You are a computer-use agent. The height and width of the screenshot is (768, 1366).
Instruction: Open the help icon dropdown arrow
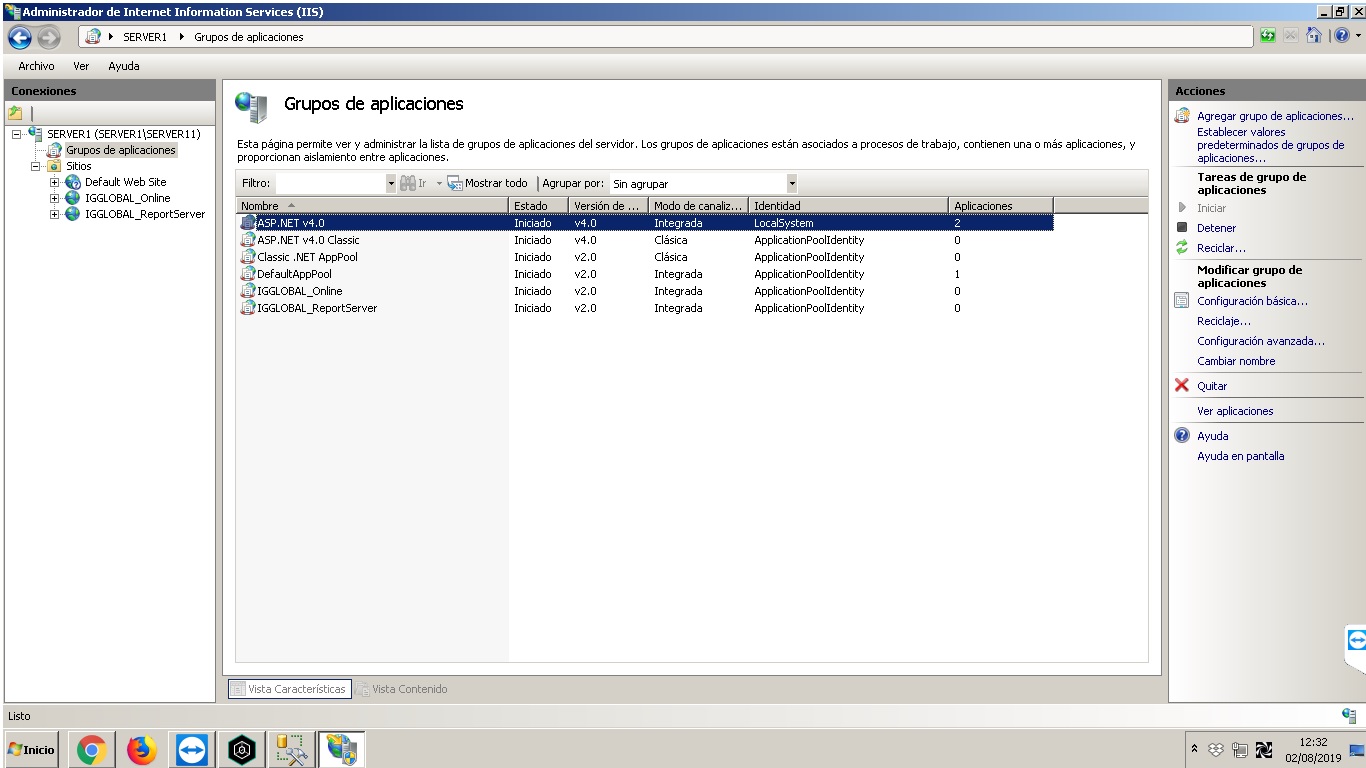tap(1358, 36)
